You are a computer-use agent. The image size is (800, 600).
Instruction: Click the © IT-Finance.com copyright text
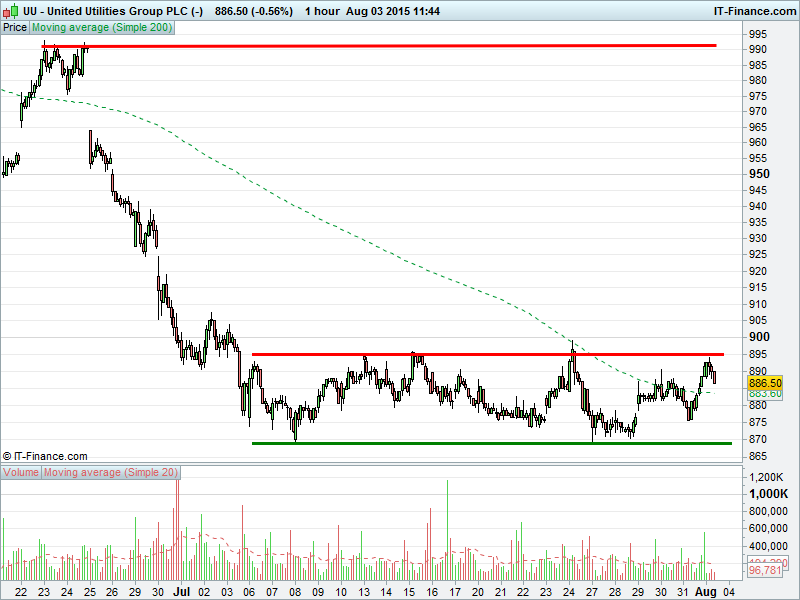(45, 456)
